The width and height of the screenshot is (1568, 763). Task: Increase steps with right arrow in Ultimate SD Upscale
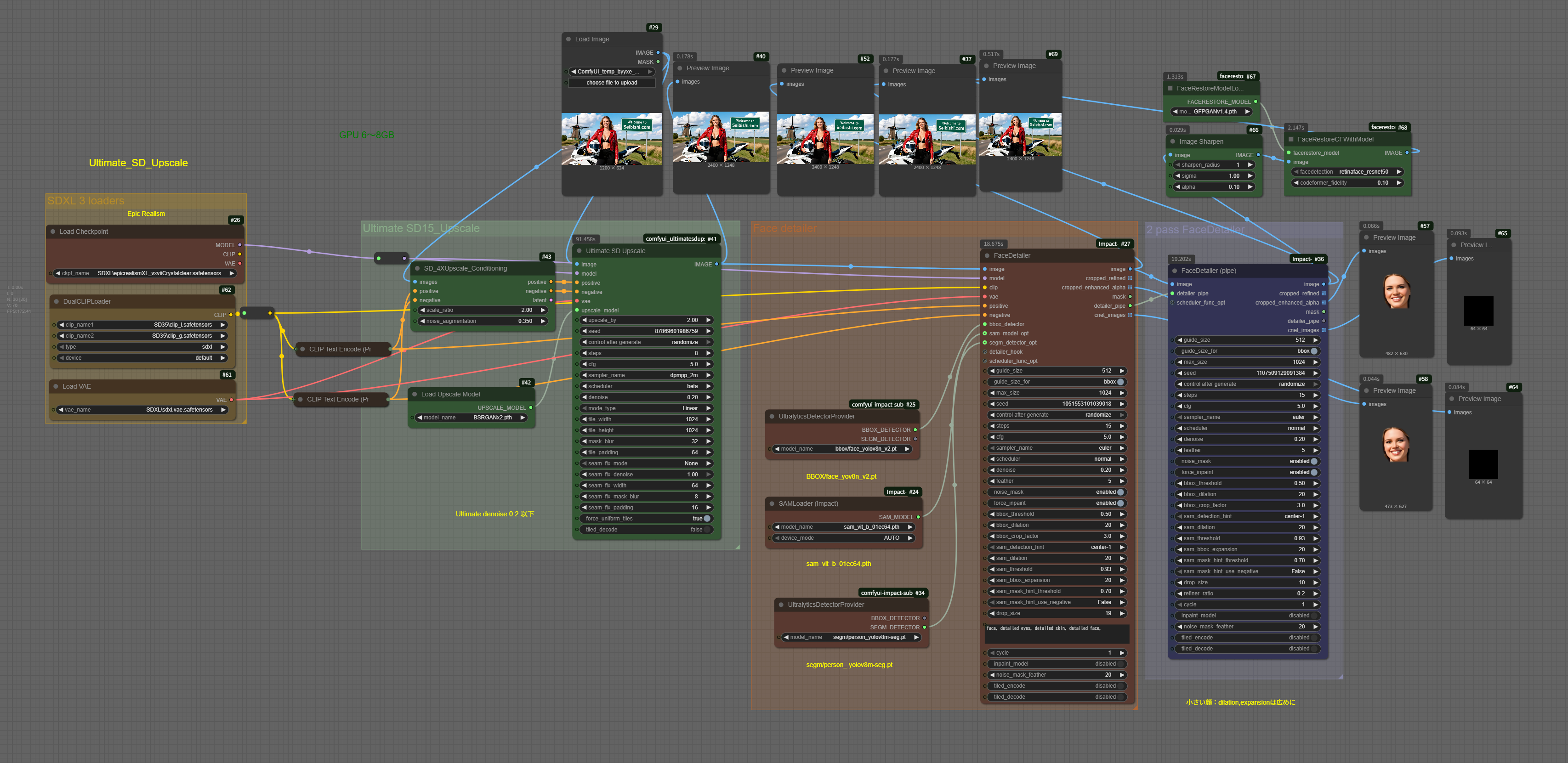709,353
